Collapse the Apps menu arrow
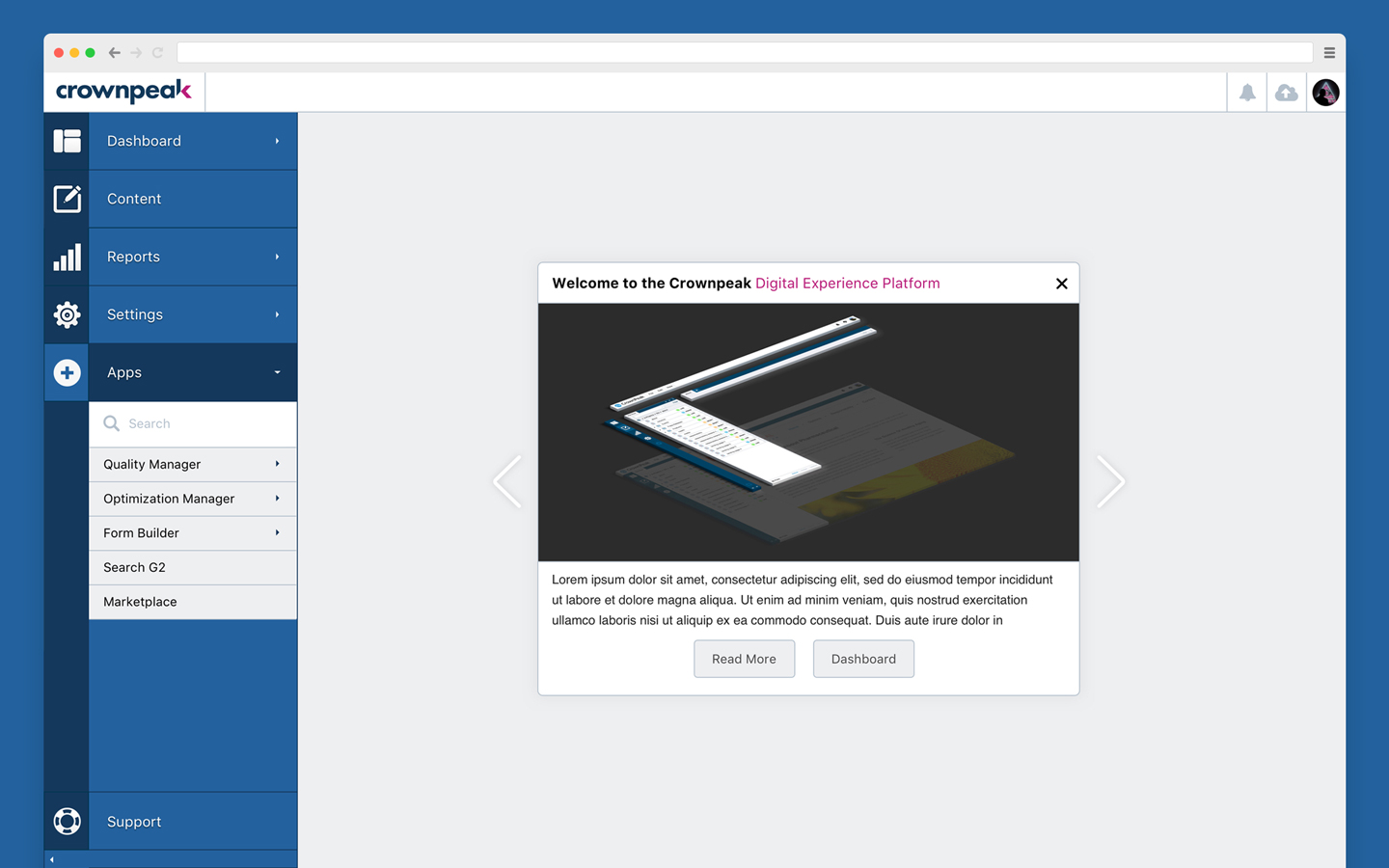This screenshot has height=868, width=1389. point(277,372)
